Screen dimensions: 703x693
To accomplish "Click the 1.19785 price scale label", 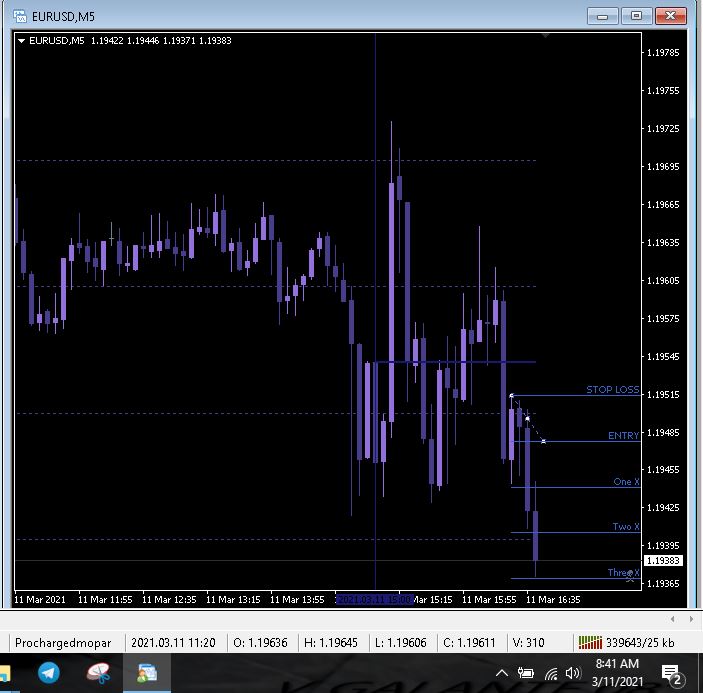I will [663, 53].
